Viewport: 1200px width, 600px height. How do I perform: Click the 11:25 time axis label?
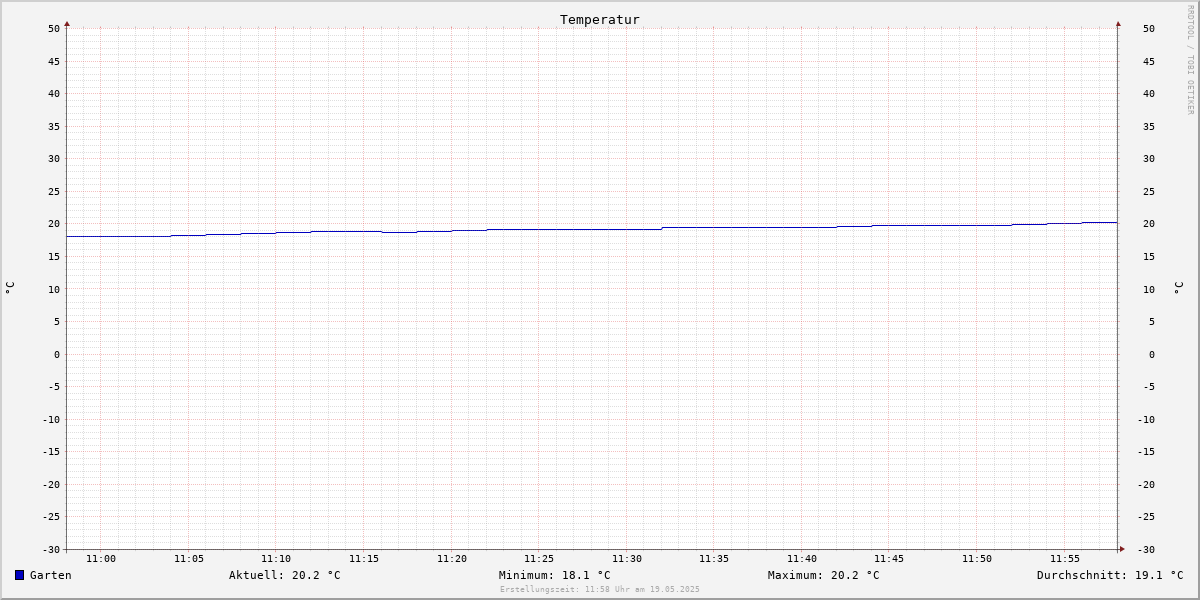pos(539,559)
